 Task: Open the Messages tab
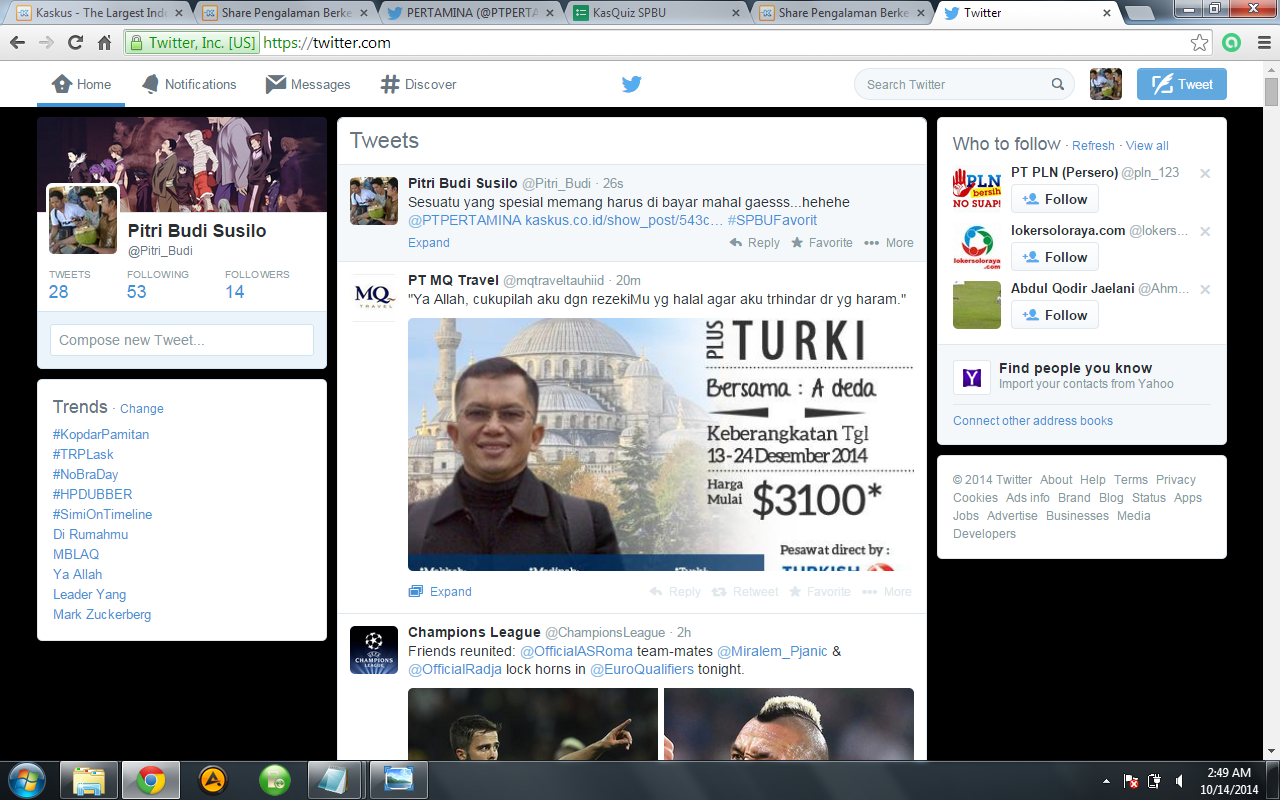pos(308,85)
